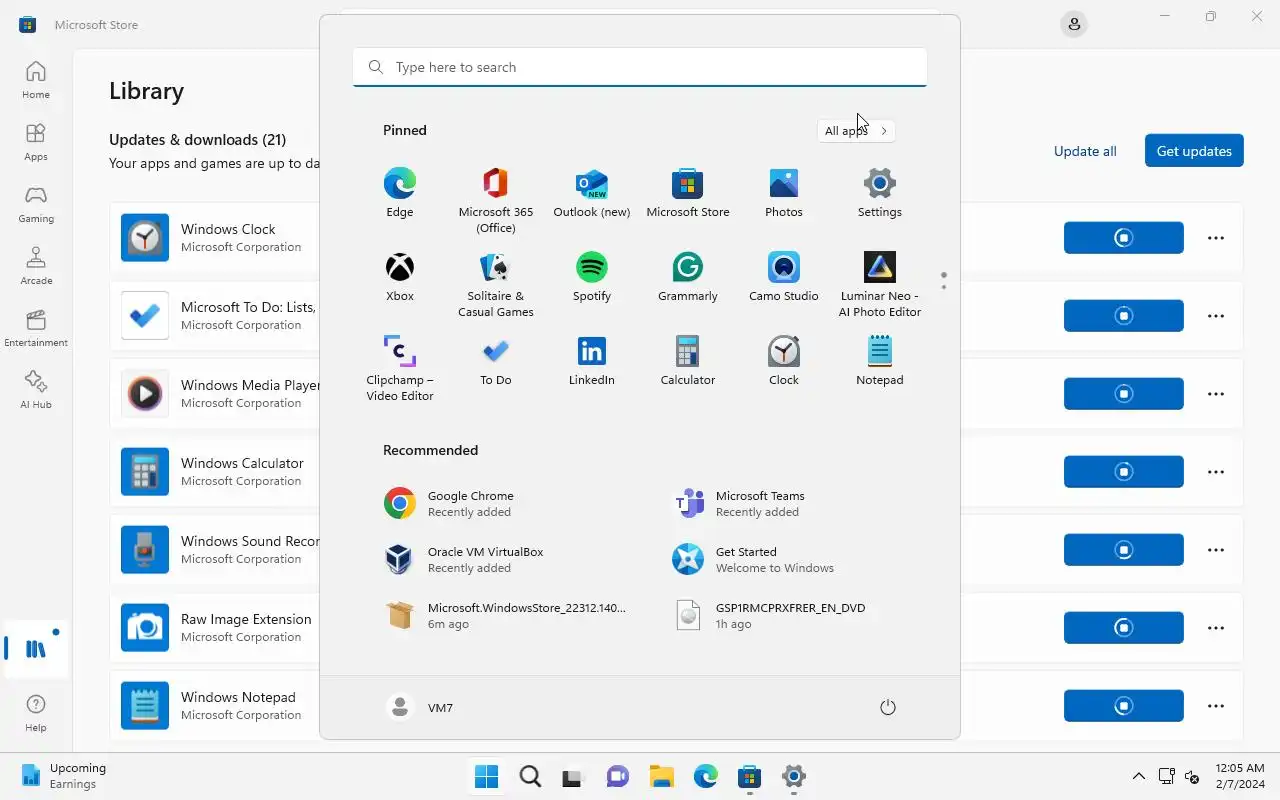Launch recommended Oracle VM VirtualBox
Viewport: 1280px width, 800px height.
(496, 560)
